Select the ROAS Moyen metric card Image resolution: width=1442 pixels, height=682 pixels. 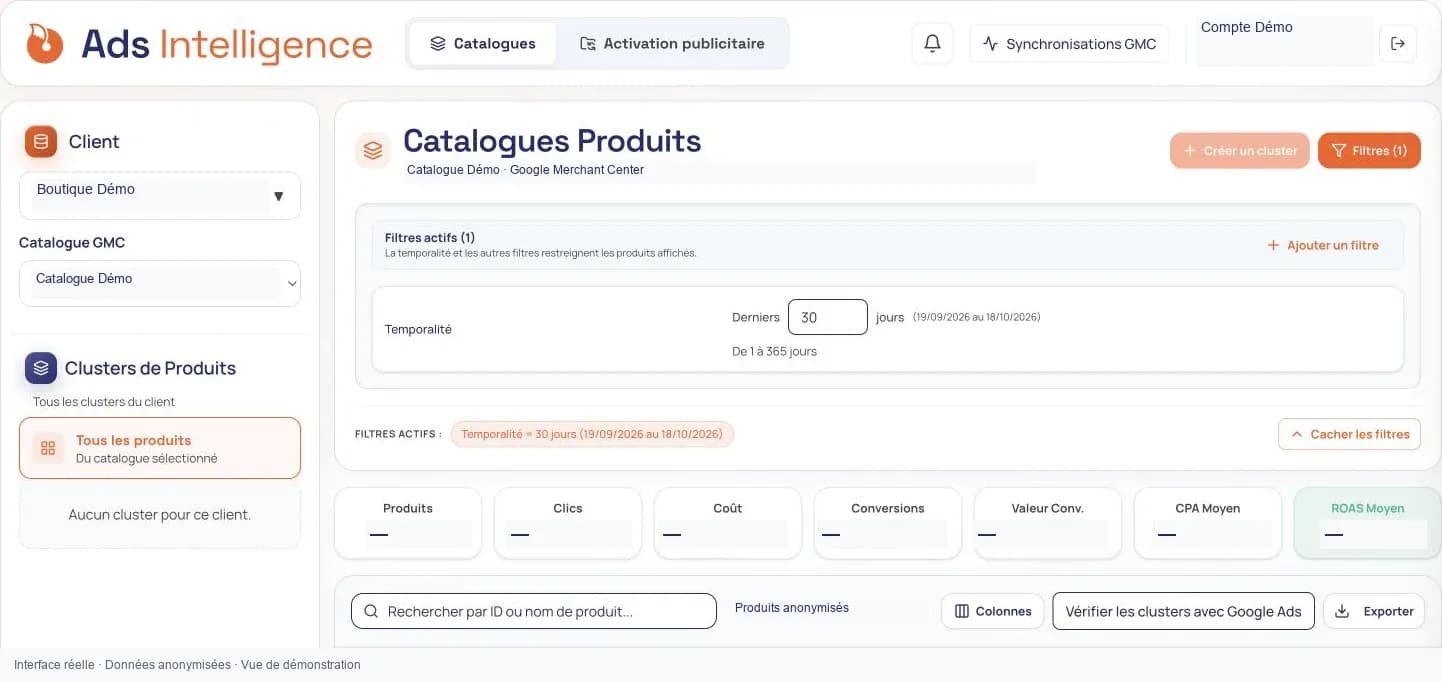1367,523
